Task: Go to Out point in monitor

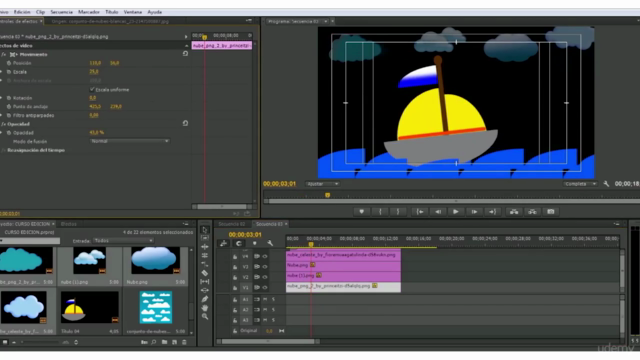Action: click(492, 211)
